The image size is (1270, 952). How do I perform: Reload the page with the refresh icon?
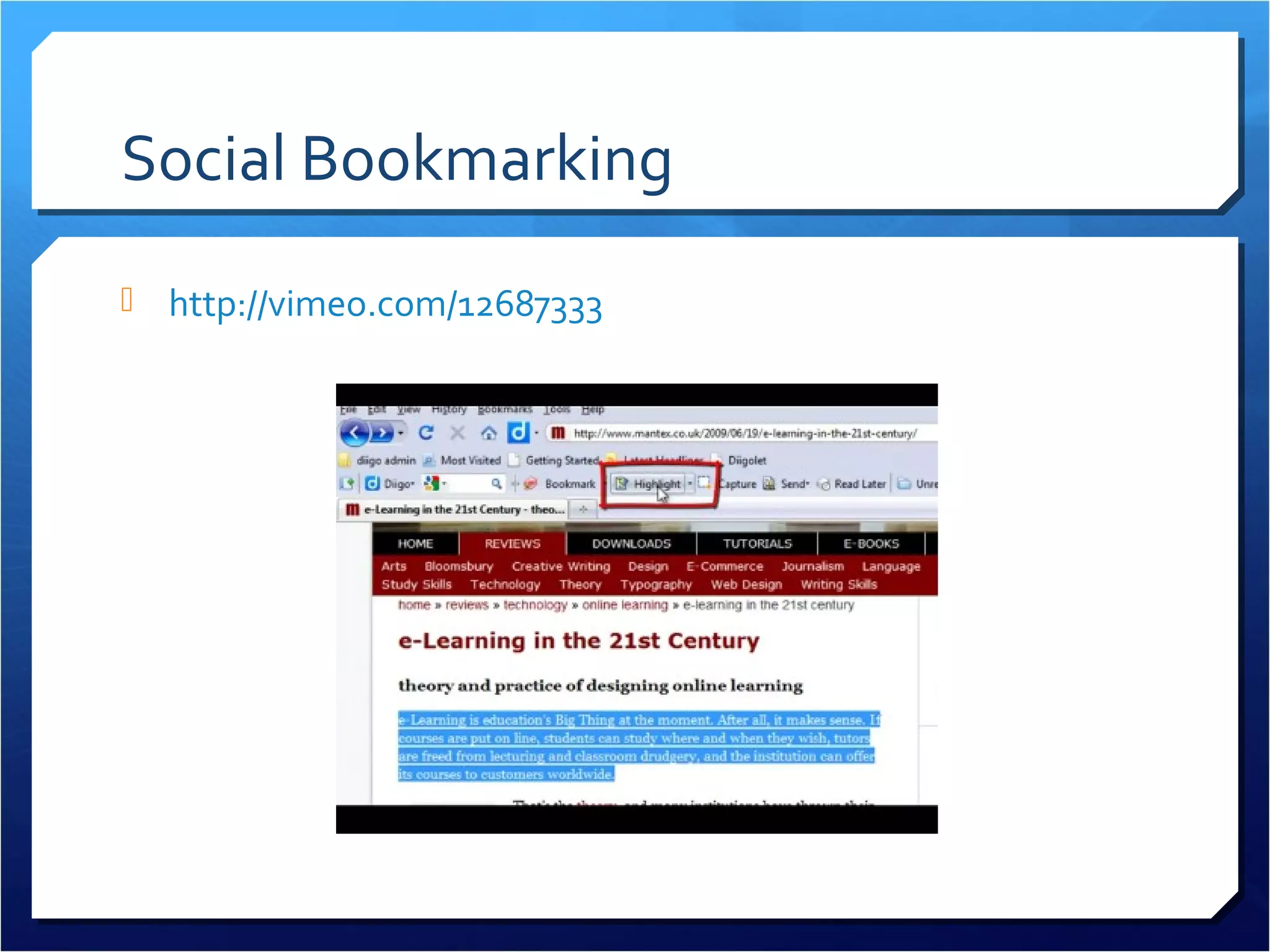point(426,432)
